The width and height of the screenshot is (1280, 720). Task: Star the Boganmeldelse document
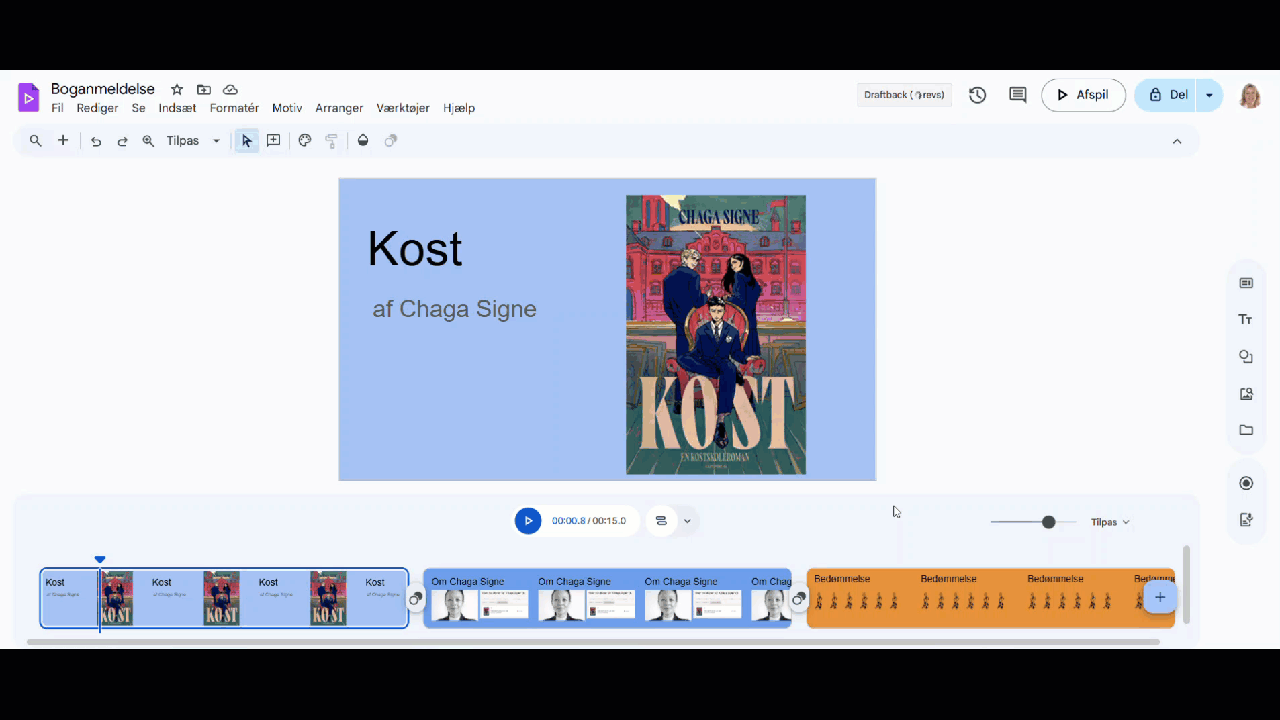coord(177,89)
